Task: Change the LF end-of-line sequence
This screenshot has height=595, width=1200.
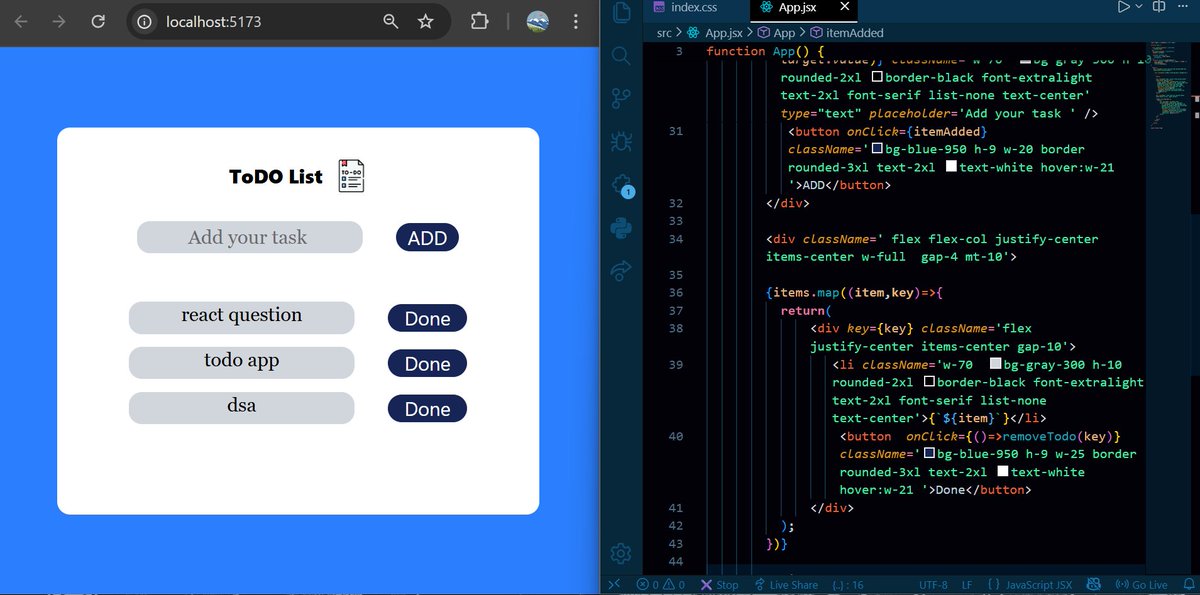Action: click(967, 585)
